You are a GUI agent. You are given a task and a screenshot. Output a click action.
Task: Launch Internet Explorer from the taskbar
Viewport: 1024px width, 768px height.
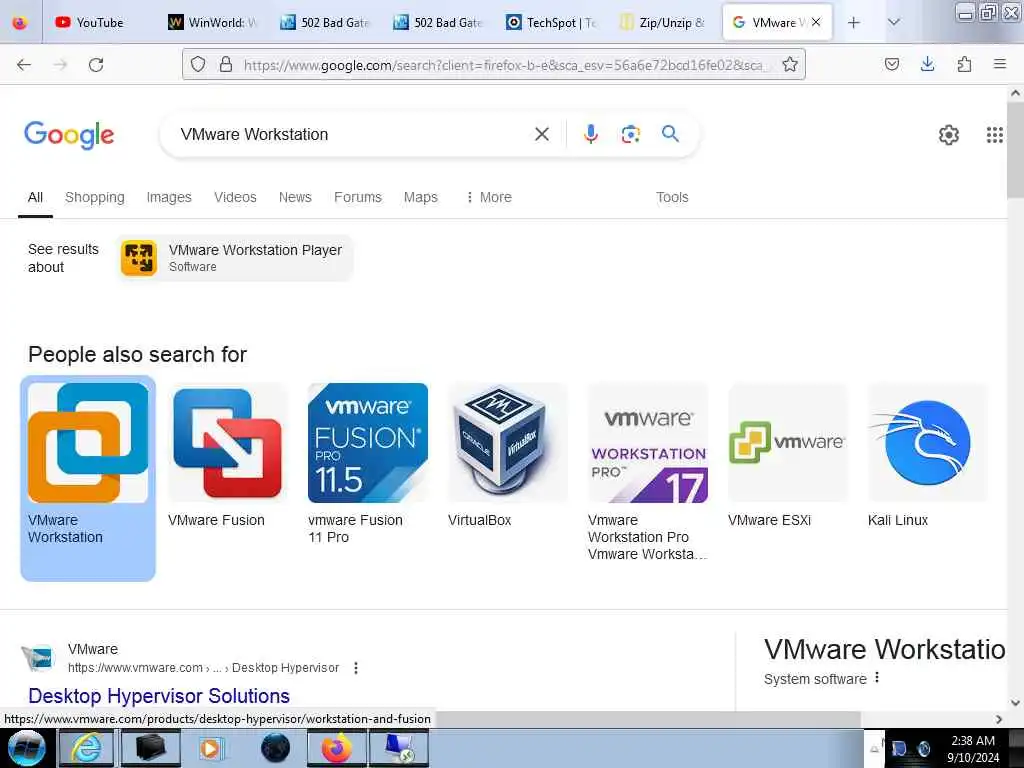click(86, 748)
